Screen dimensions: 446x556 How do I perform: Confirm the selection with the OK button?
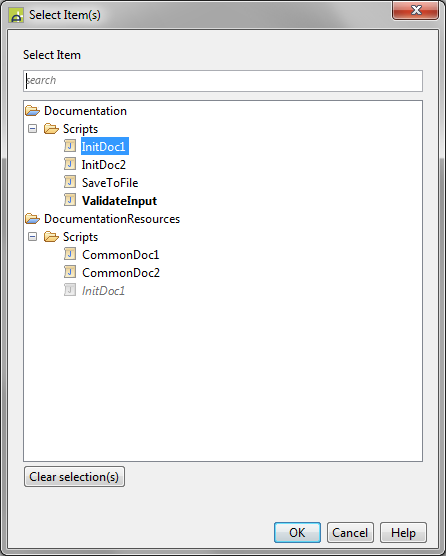[x=297, y=533]
